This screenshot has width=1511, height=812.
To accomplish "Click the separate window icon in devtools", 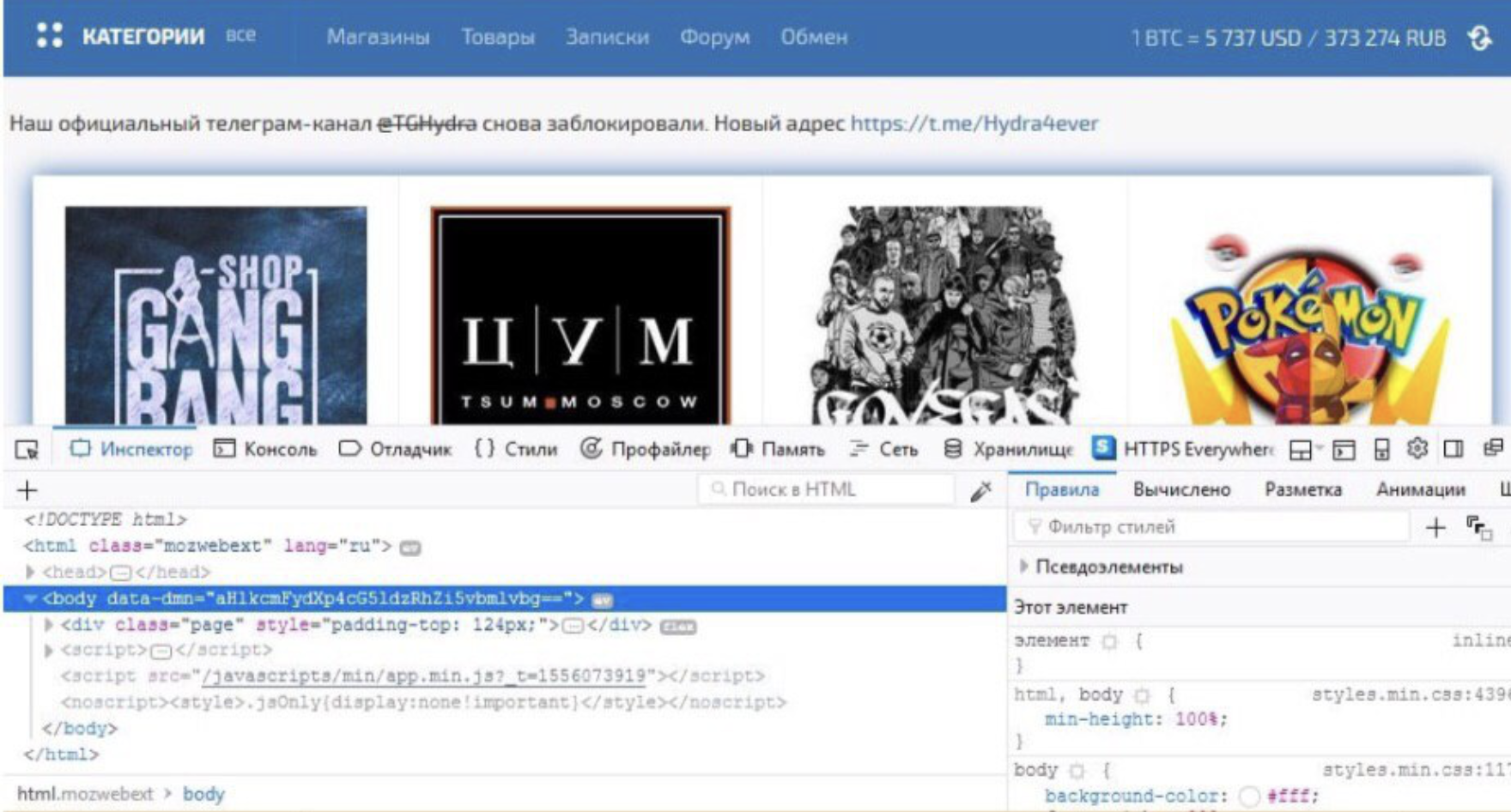I will pos(1493,448).
